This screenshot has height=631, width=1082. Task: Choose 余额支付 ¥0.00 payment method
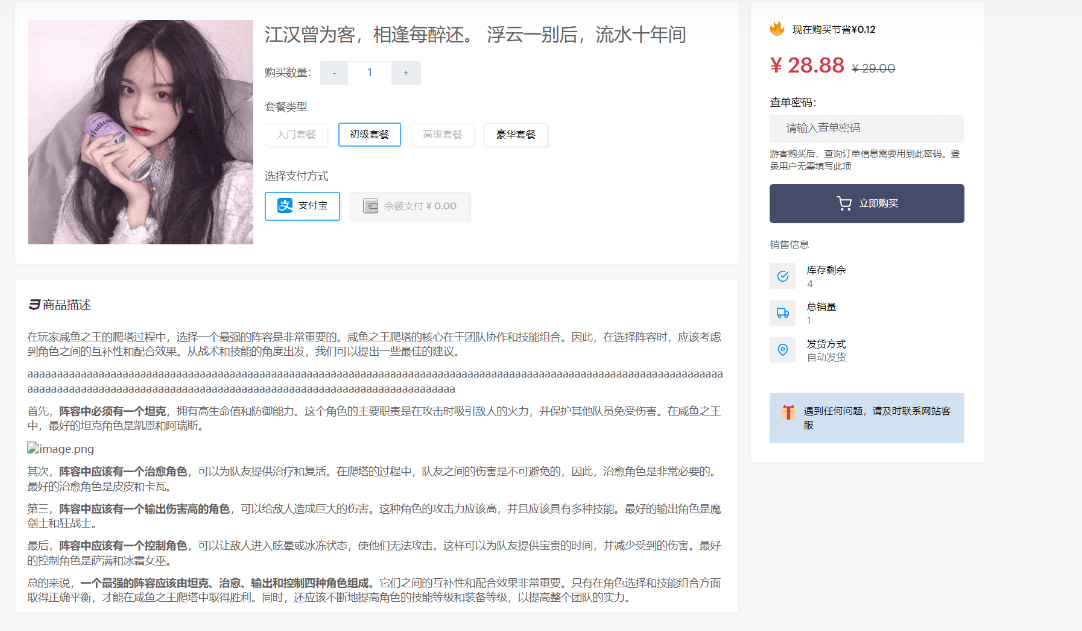pos(410,206)
